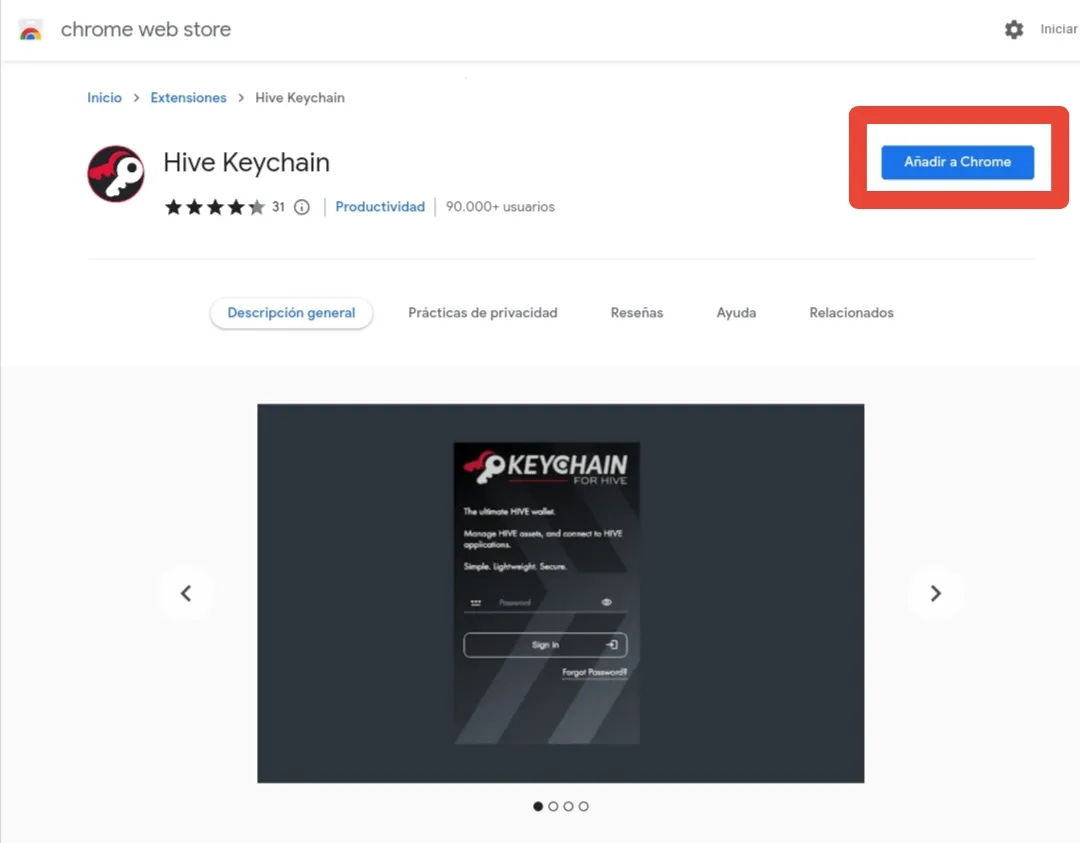
Task: Show the next screenshot with right arrow
Action: [x=935, y=593]
